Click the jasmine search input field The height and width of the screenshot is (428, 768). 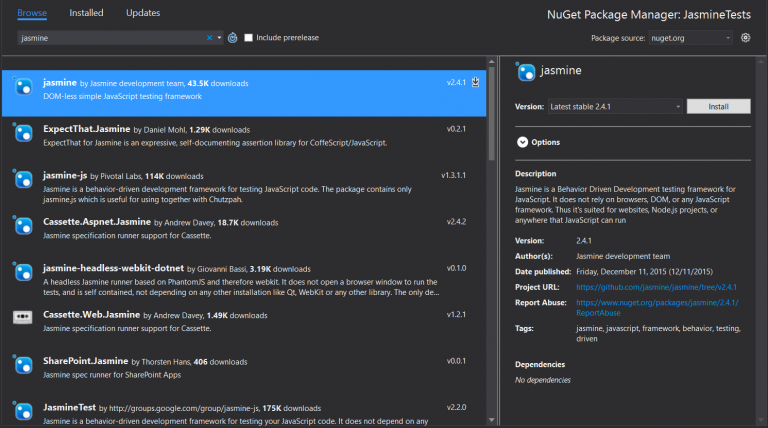pyautogui.click(x=112, y=38)
